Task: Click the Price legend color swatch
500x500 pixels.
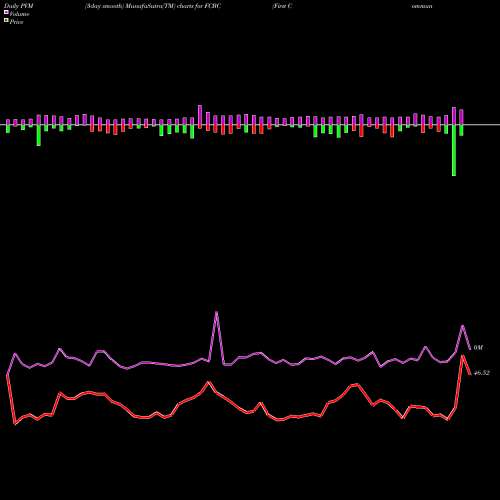Action: [x=6, y=21]
